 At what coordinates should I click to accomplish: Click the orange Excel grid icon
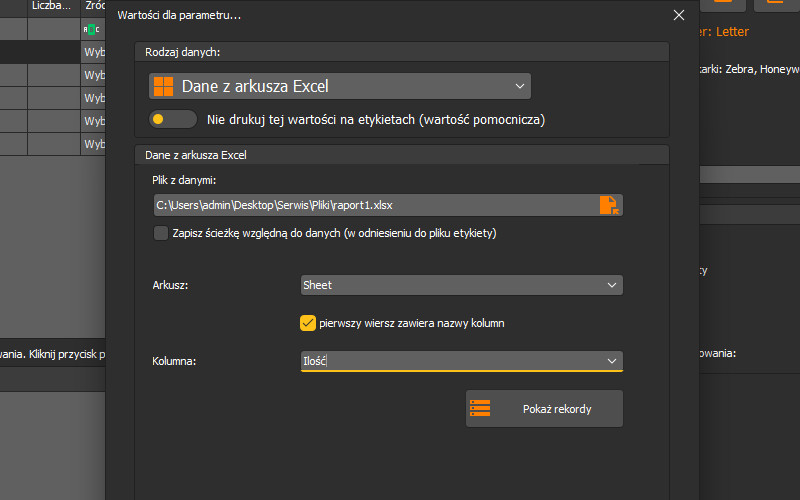[x=163, y=87]
